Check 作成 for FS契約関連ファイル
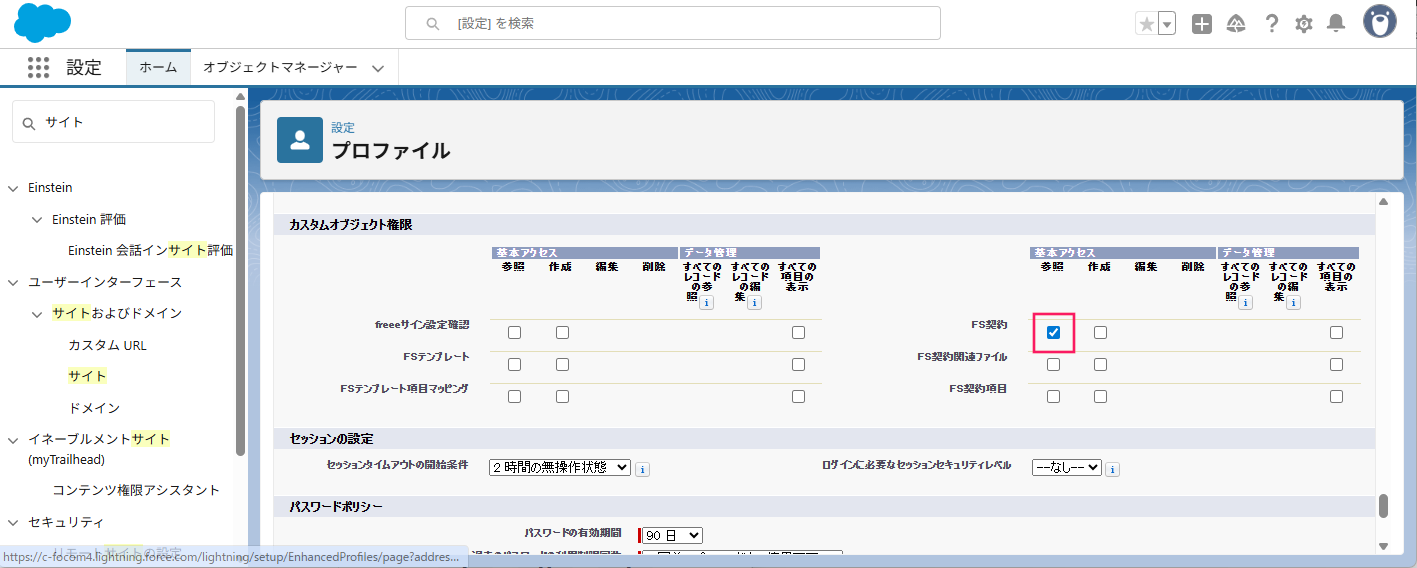The image size is (1417, 568). coord(1100,365)
